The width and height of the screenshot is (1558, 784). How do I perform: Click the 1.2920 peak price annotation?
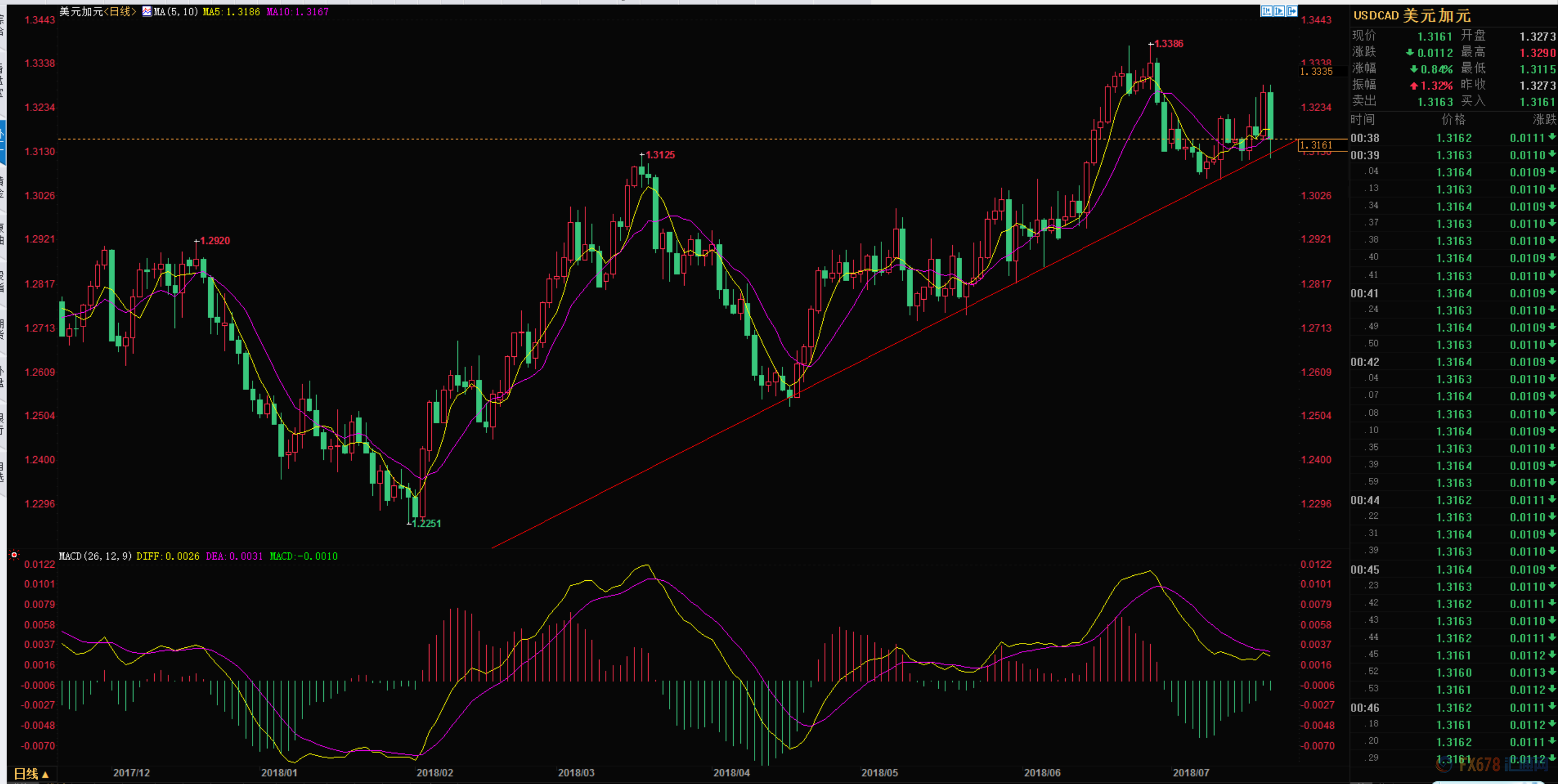pyautogui.click(x=215, y=241)
